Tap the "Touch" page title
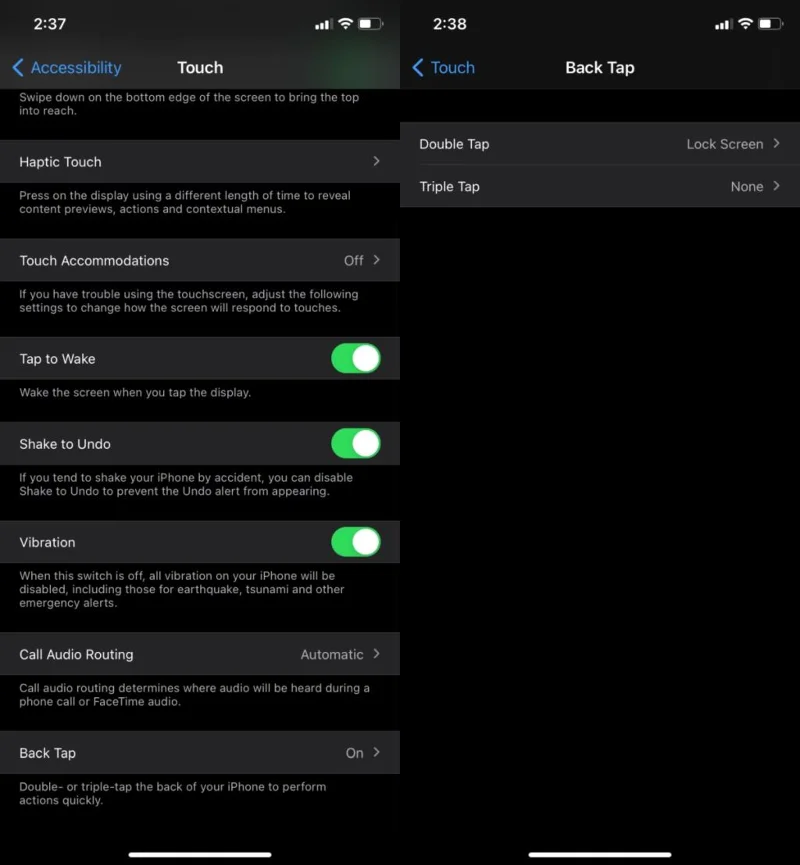Screen dimensions: 800x865 (200, 67)
